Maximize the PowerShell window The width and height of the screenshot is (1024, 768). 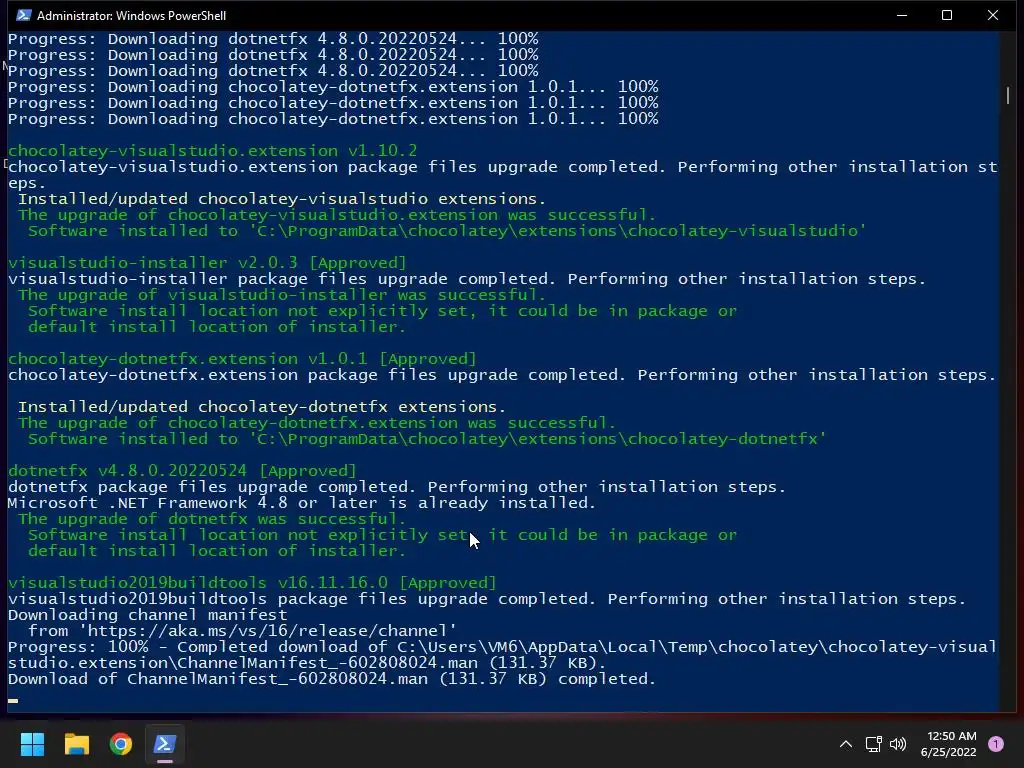pyautogui.click(x=947, y=15)
